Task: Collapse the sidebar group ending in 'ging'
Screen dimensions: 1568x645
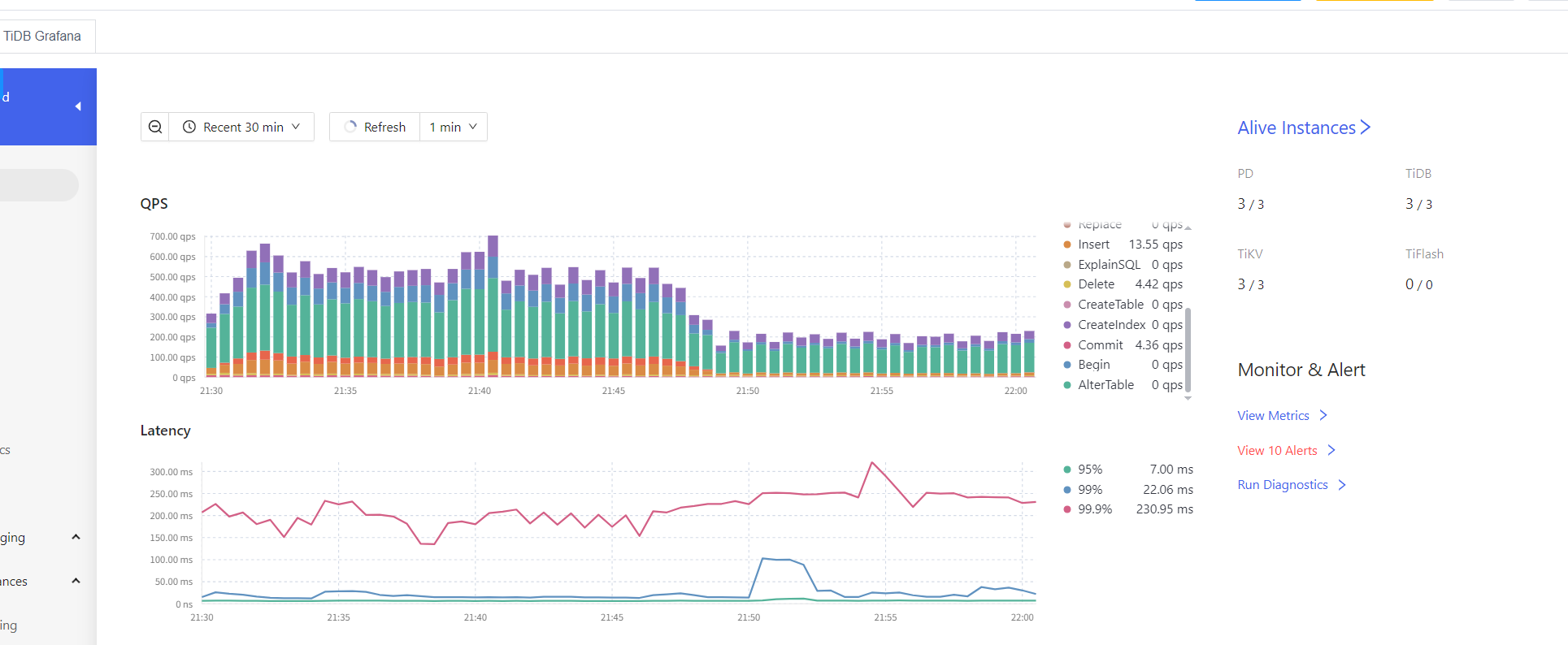Action: 76,537
